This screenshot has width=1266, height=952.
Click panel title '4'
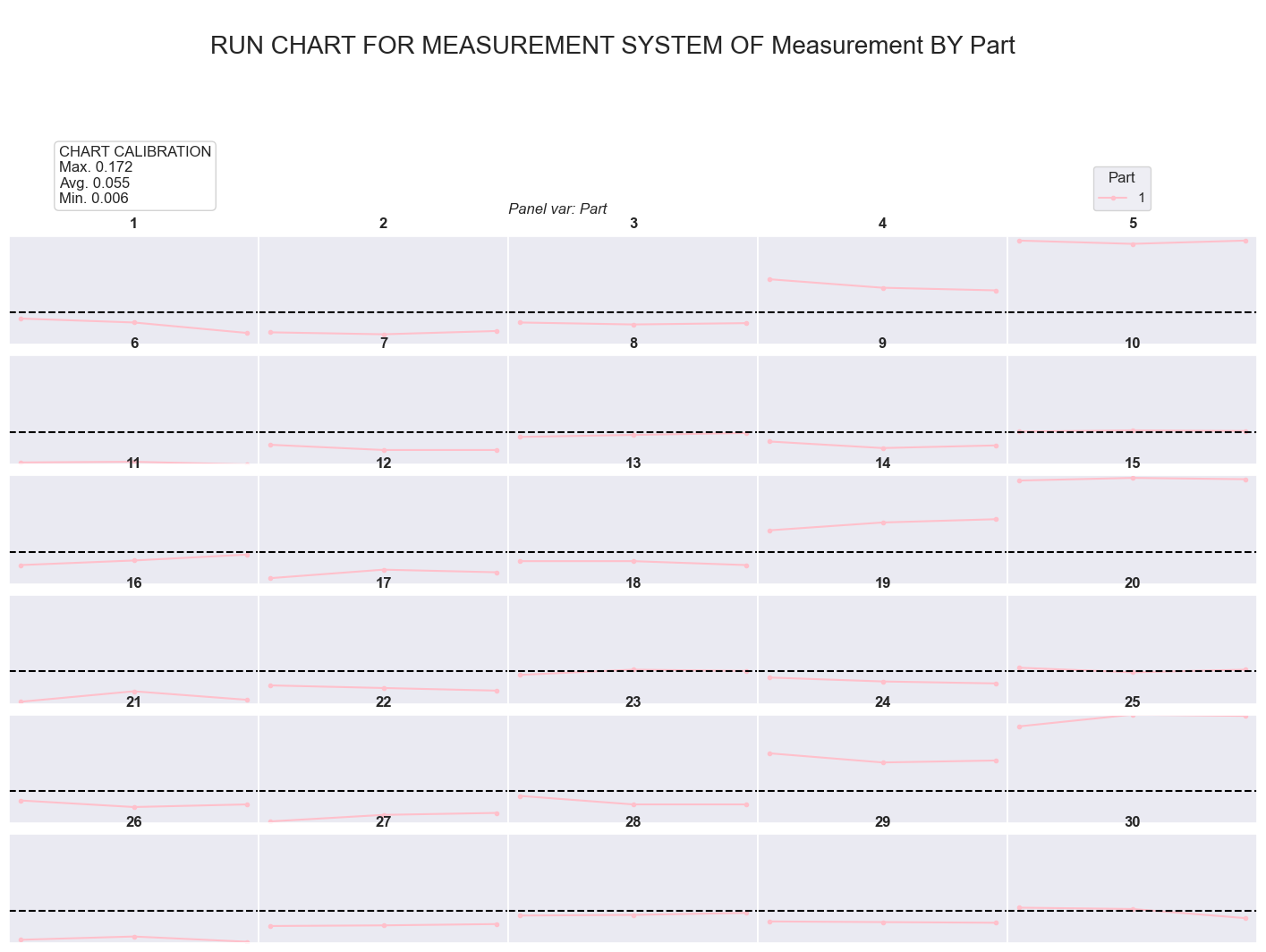pos(883,224)
